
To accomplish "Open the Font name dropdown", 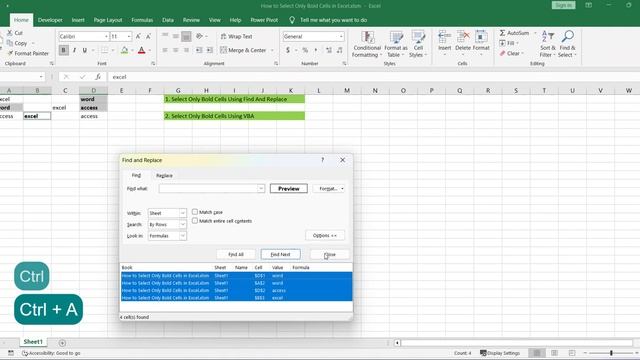I will (106, 36).
